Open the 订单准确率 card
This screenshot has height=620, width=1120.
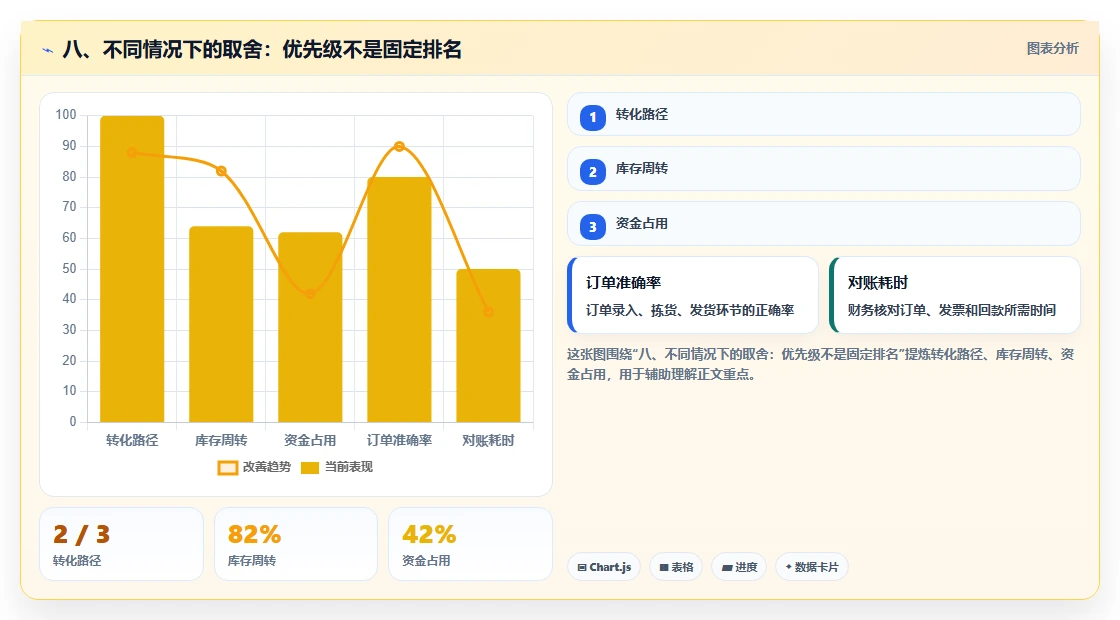point(693,295)
